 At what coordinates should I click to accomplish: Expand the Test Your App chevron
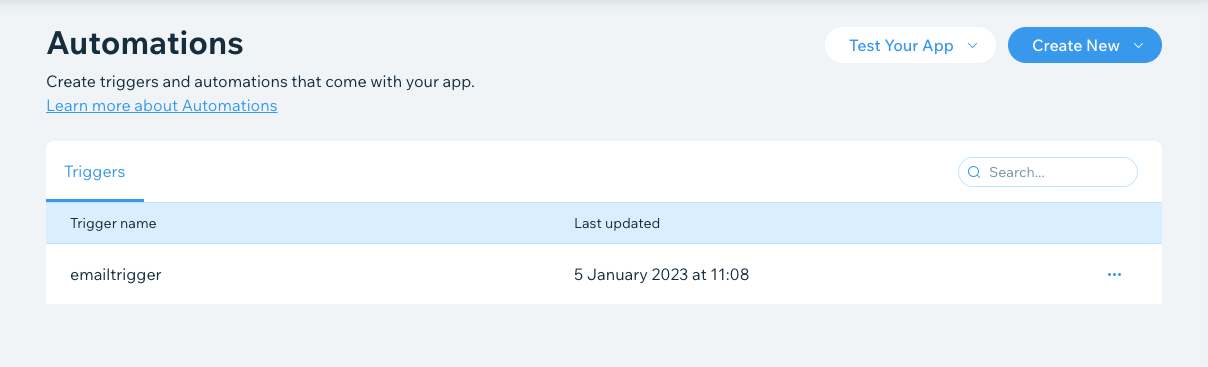click(973, 46)
